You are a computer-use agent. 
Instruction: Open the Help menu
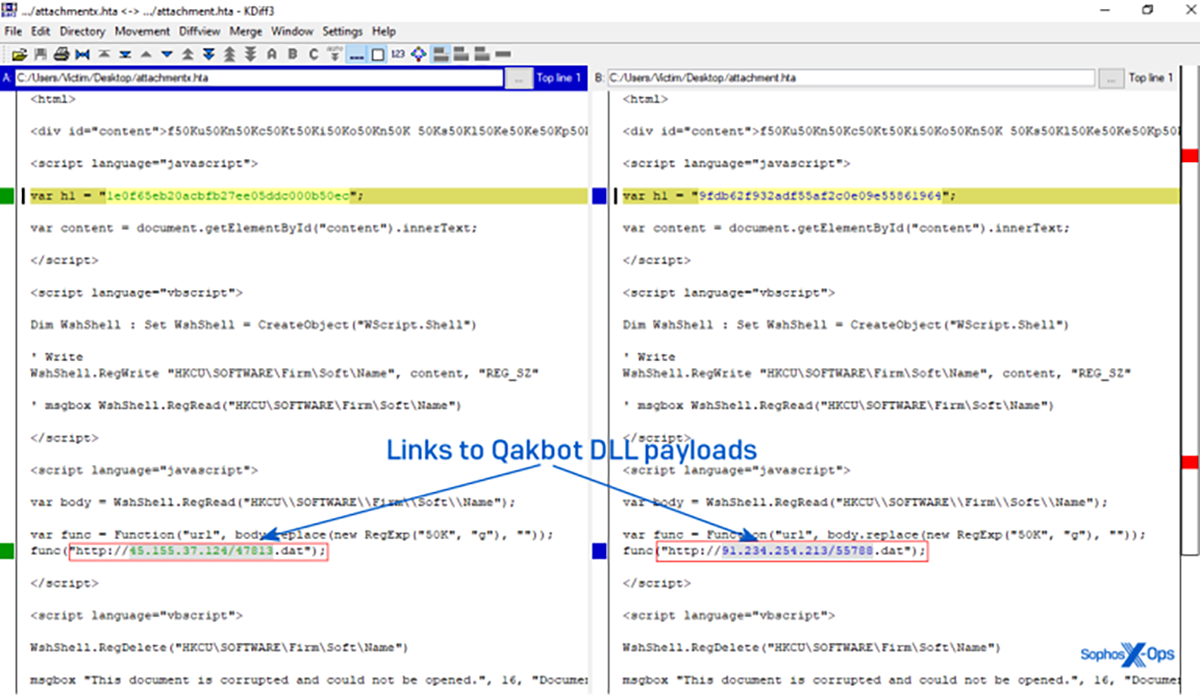coord(384,32)
